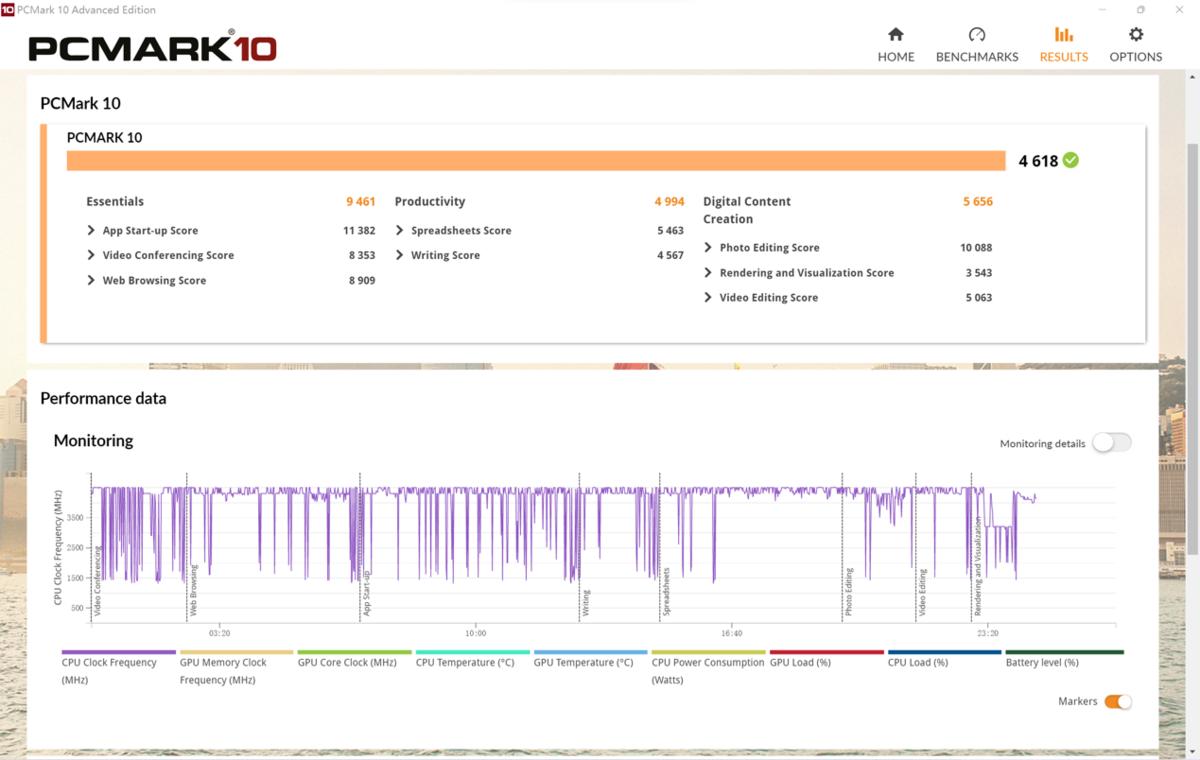Expand Rendering and Visualization Score
This screenshot has height=760, width=1200.
click(x=708, y=273)
